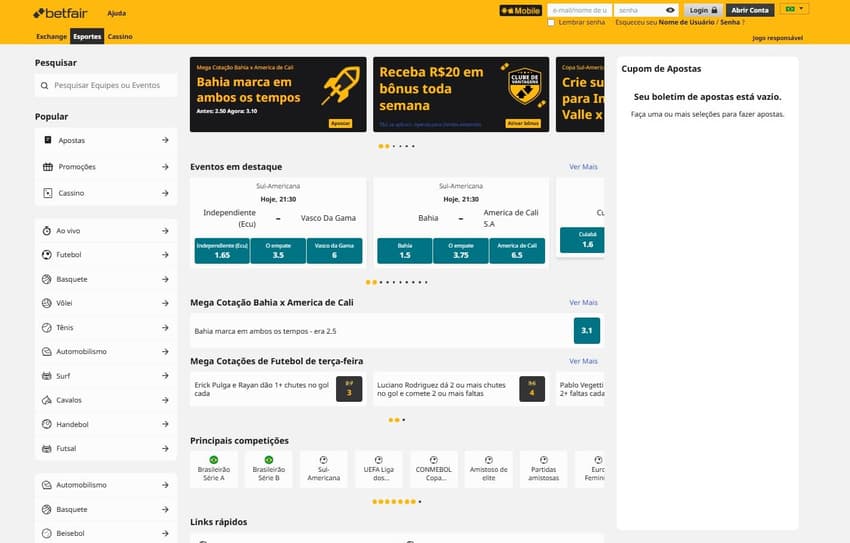Click the forgotten Nome de Usuário link

684,22
